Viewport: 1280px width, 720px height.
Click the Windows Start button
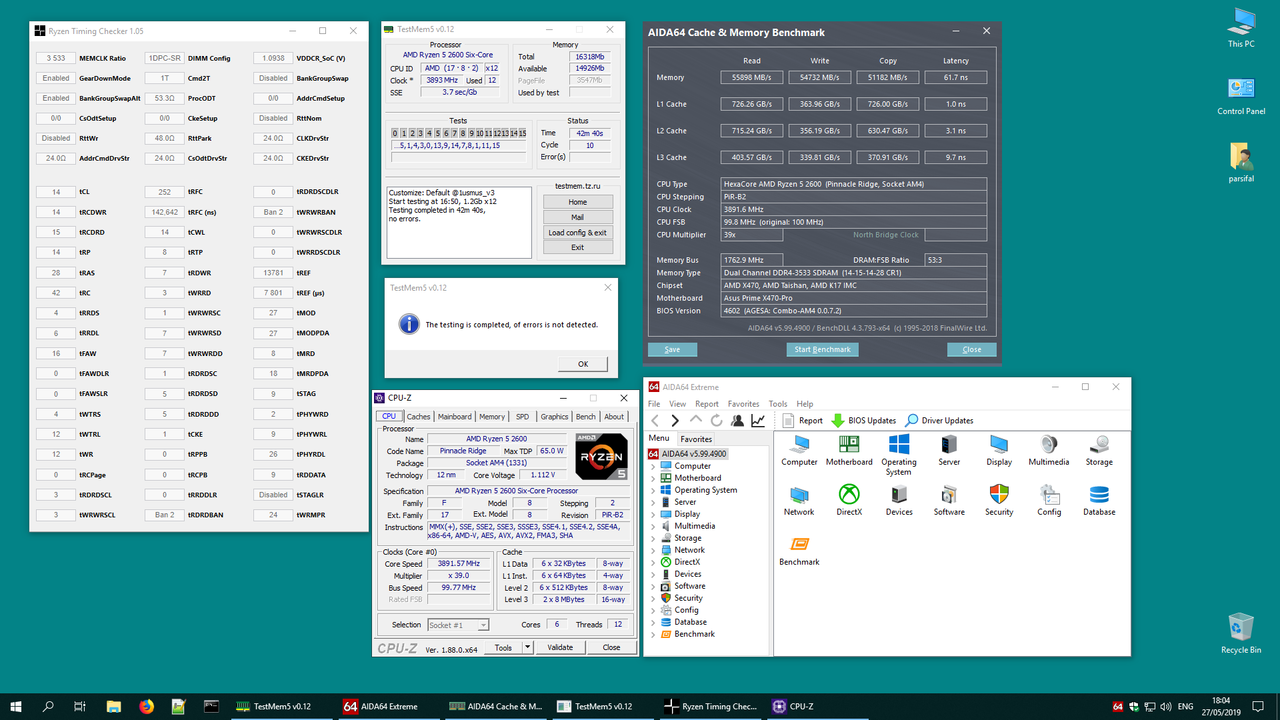[x=15, y=706]
